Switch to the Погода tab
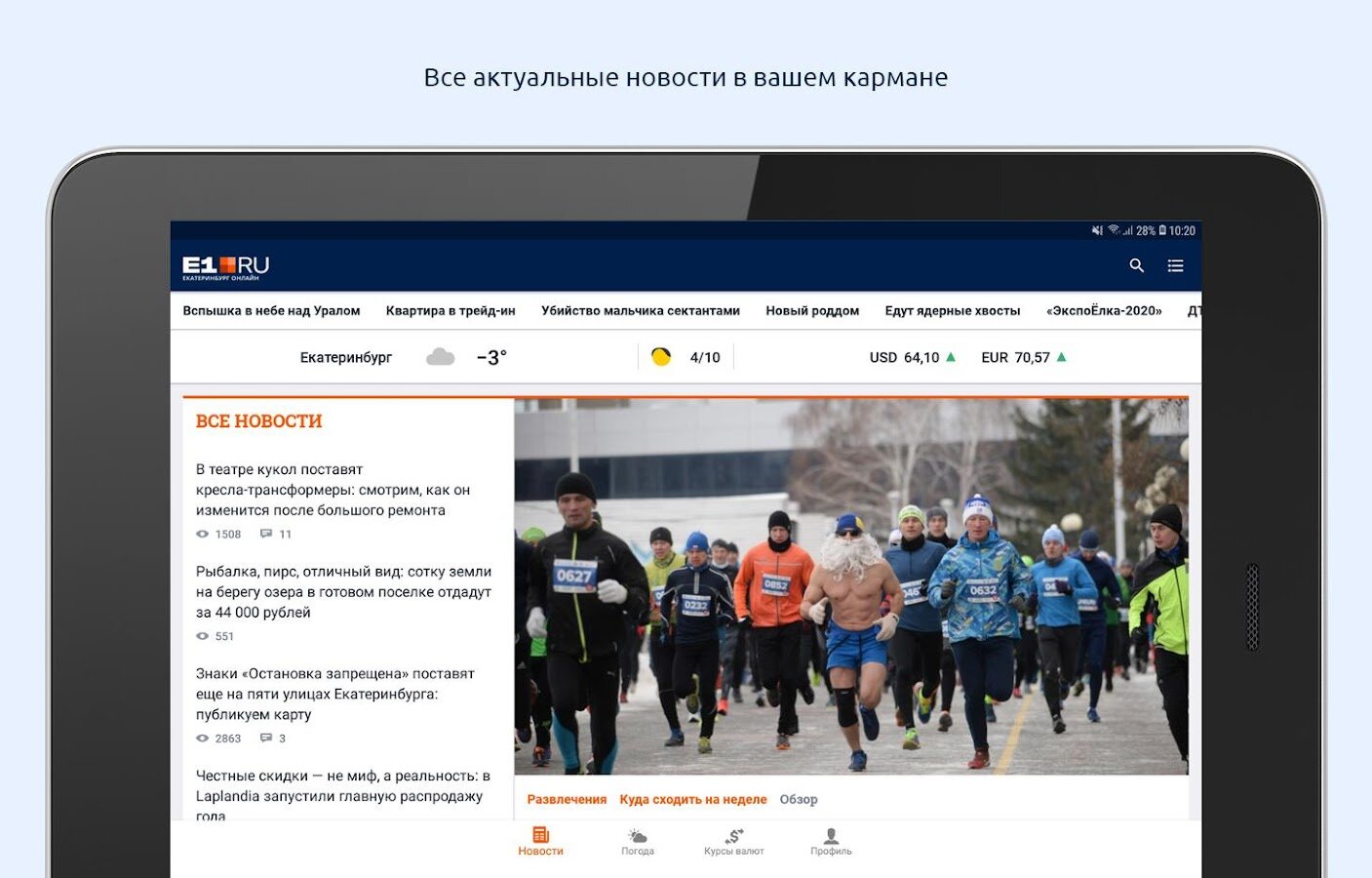The height and width of the screenshot is (878, 1372). point(638,842)
